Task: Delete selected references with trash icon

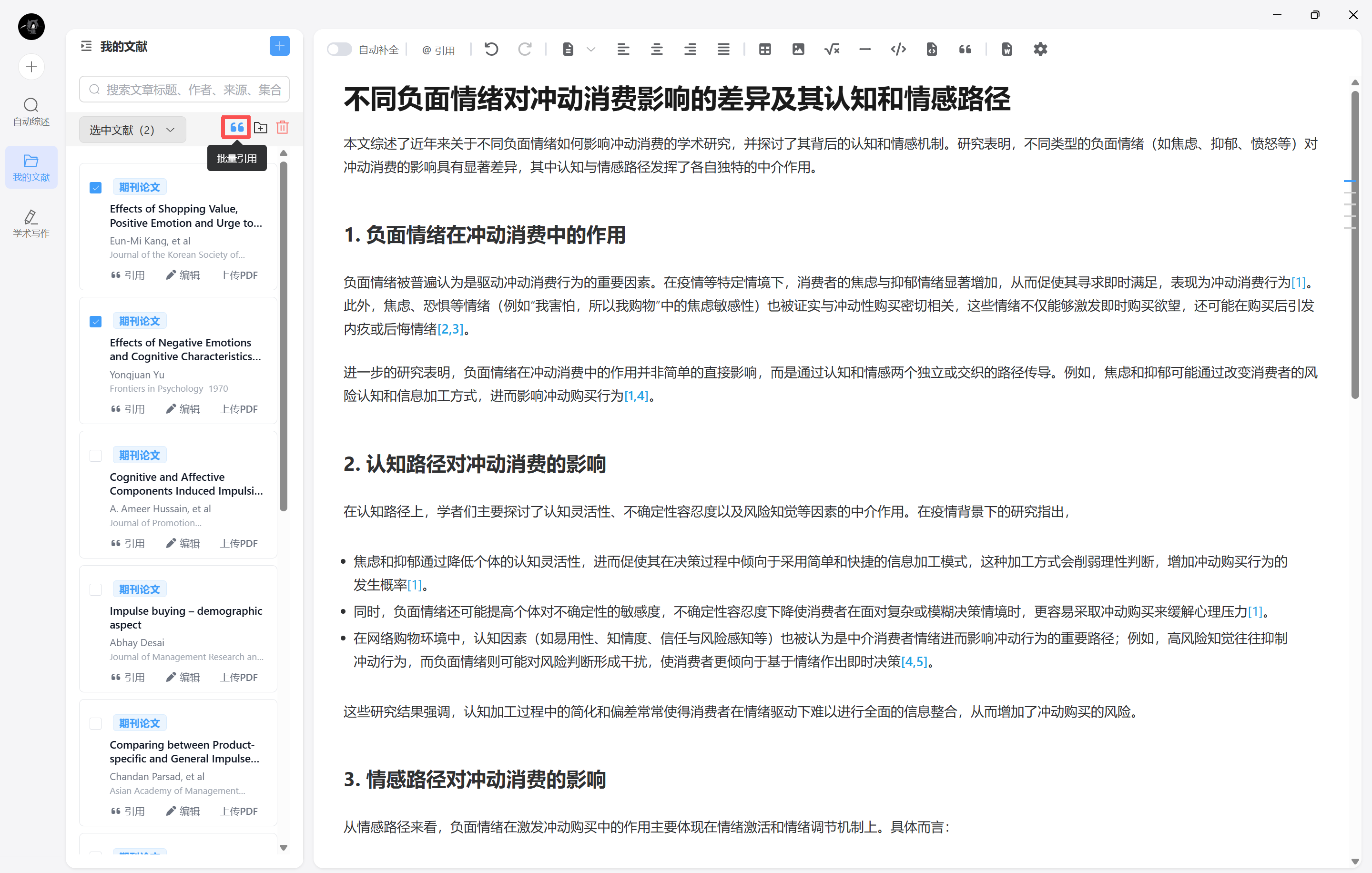Action: [x=283, y=128]
